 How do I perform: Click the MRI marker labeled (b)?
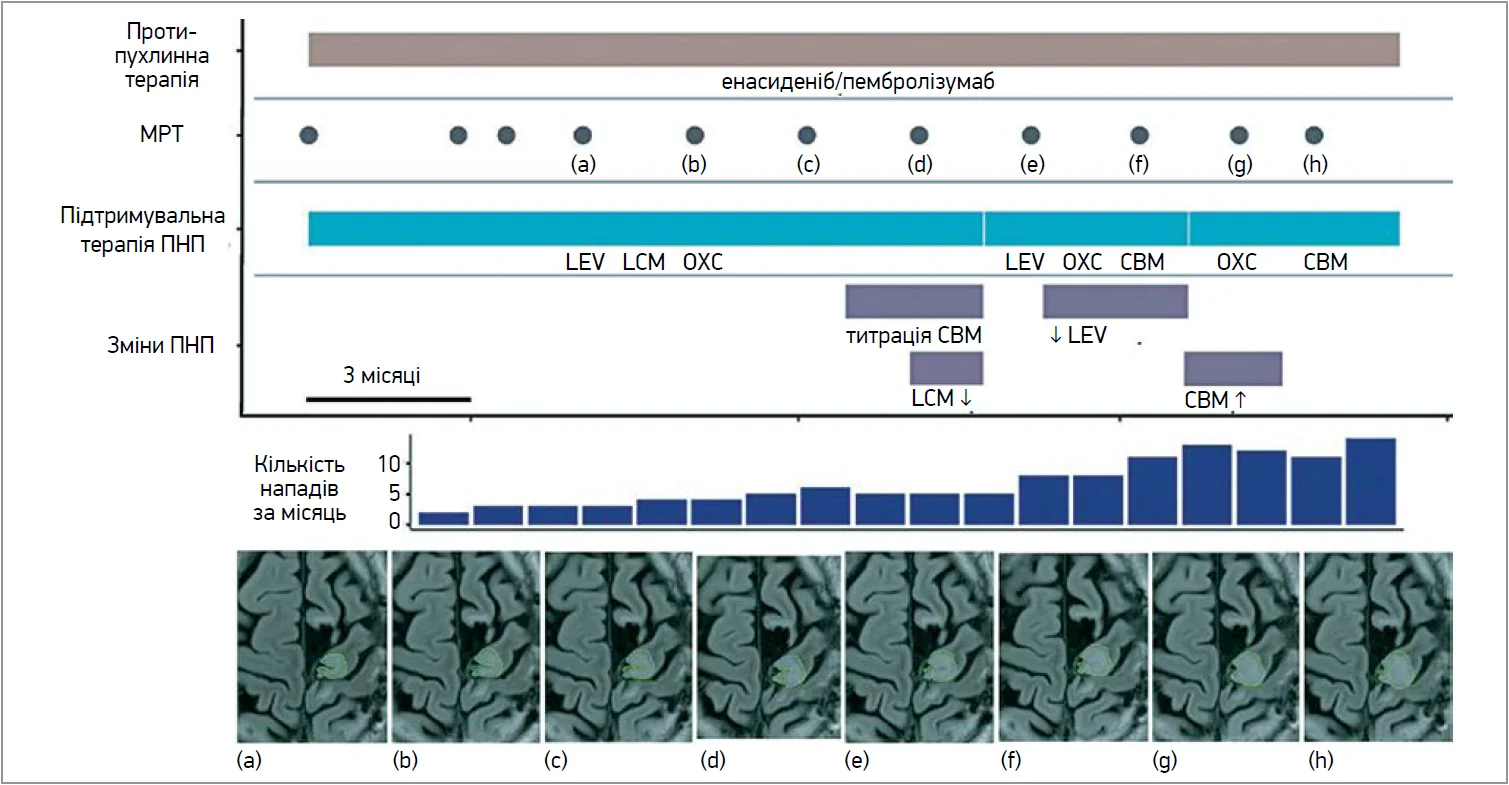coord(694,135)
